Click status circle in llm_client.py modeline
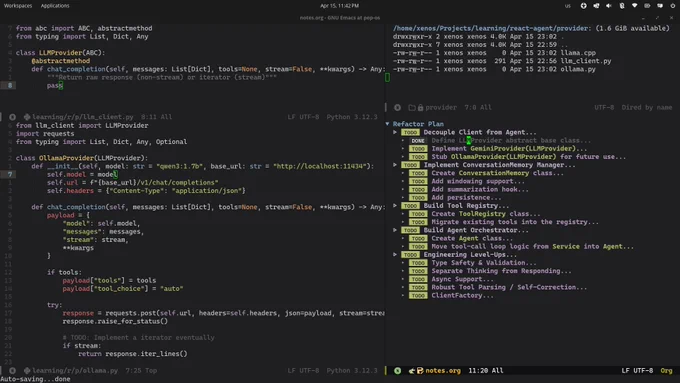Viewport: 680px width, 383px height. pos(13,117)
